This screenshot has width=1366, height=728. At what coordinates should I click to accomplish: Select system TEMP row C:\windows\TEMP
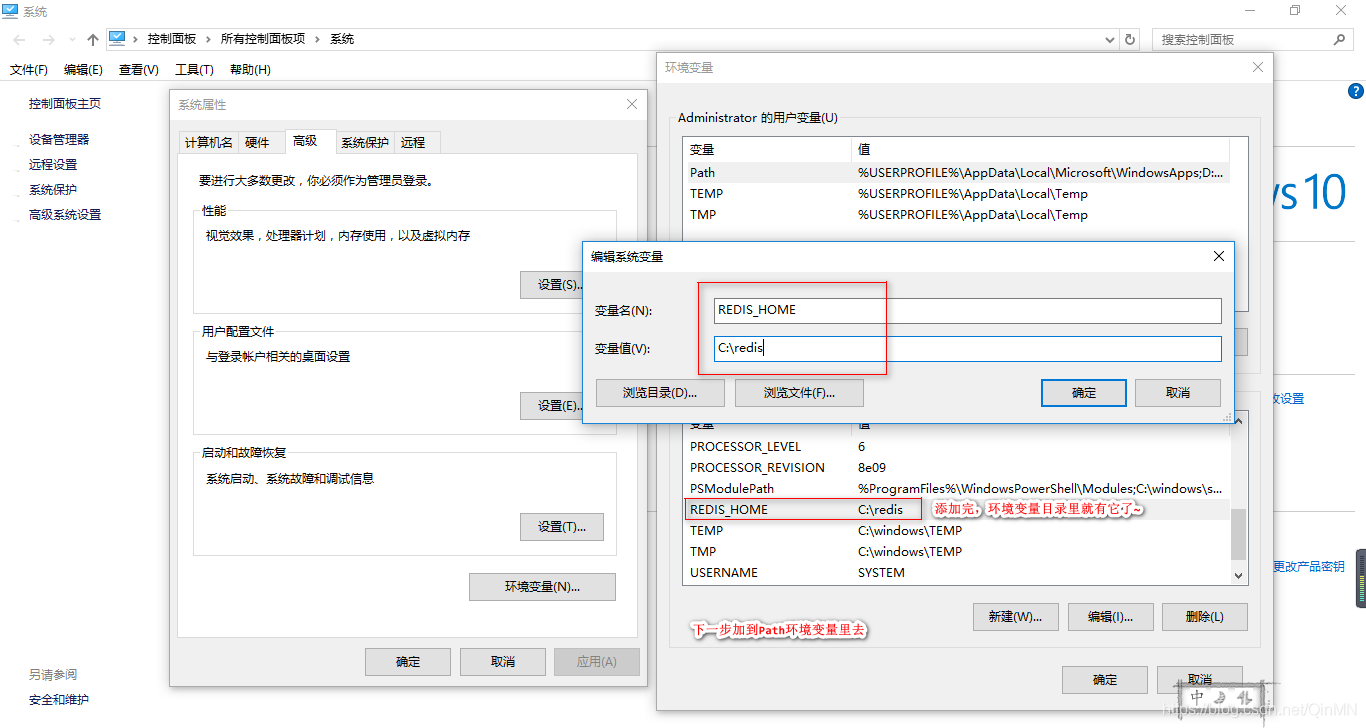click(x=957, y=531)
